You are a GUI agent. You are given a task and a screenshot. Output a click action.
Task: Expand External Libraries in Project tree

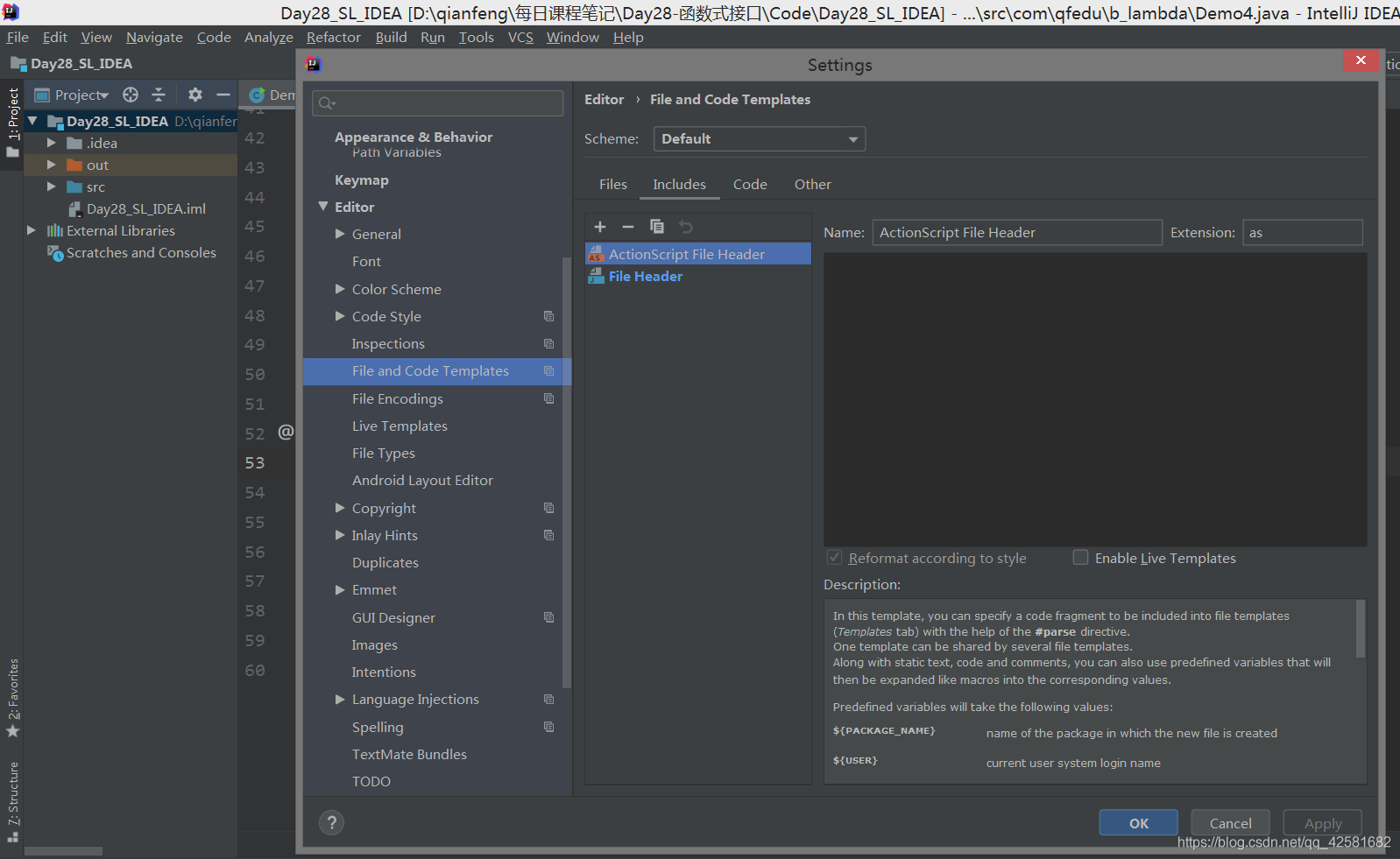pos(32,230)
